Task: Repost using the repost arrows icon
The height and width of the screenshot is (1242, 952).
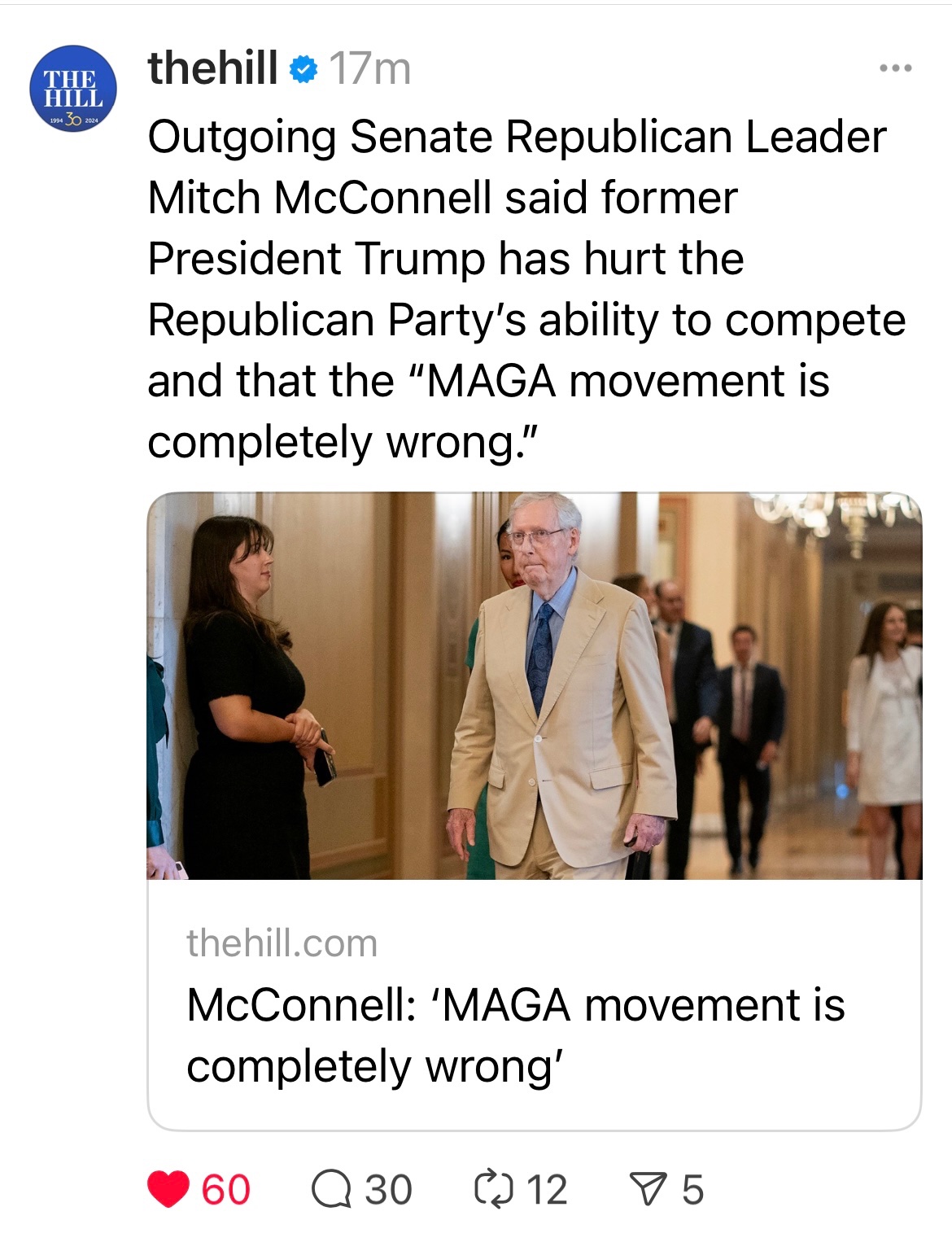Action: [491, 1189]
